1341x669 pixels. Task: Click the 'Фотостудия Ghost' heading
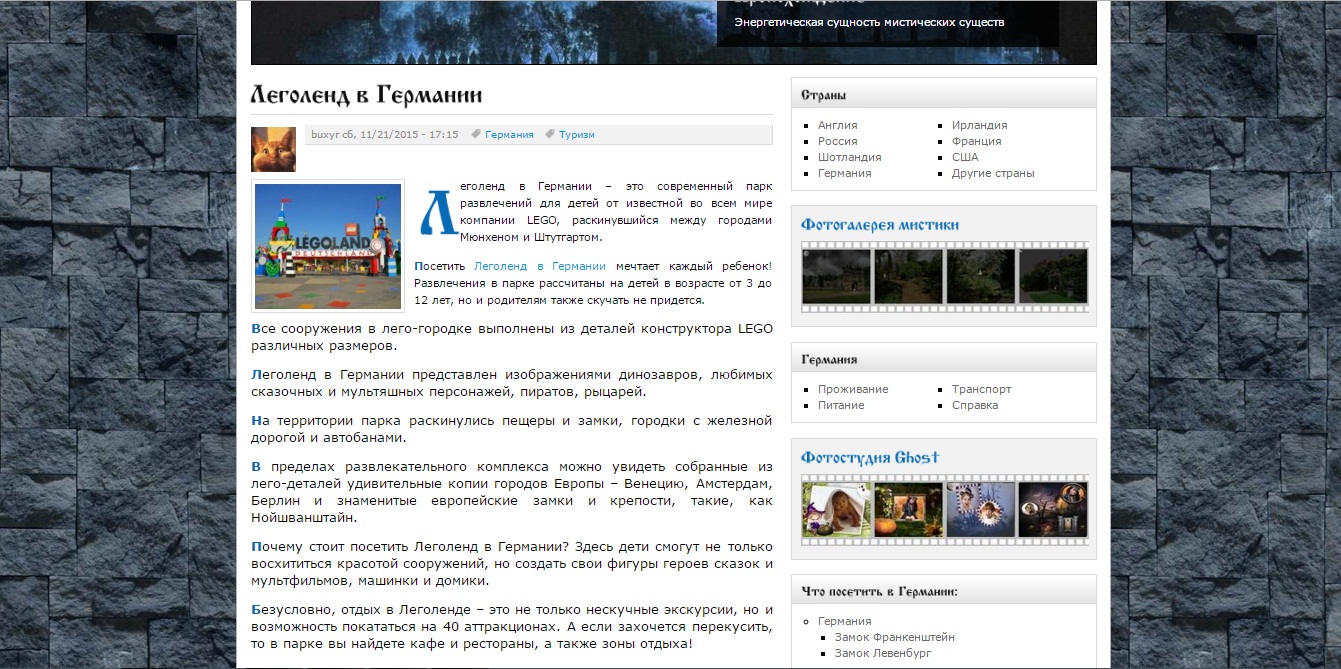870,458
